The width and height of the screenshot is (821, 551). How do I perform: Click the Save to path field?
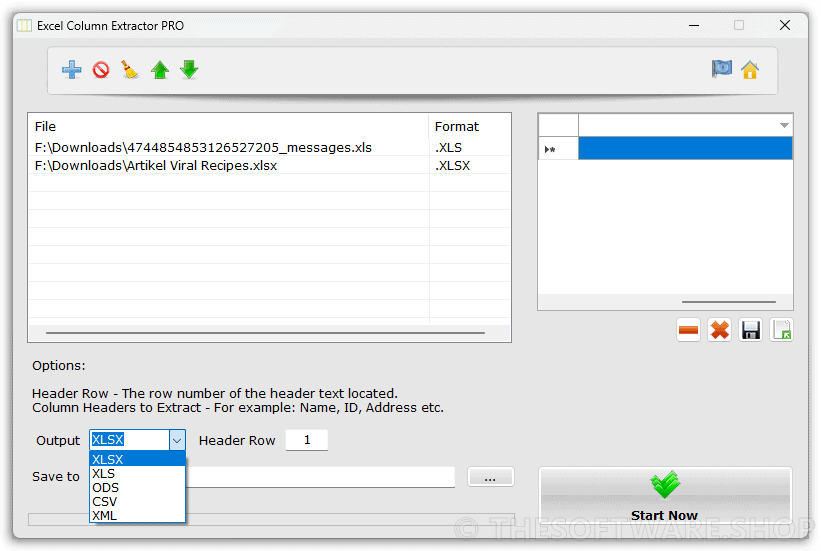320,477
